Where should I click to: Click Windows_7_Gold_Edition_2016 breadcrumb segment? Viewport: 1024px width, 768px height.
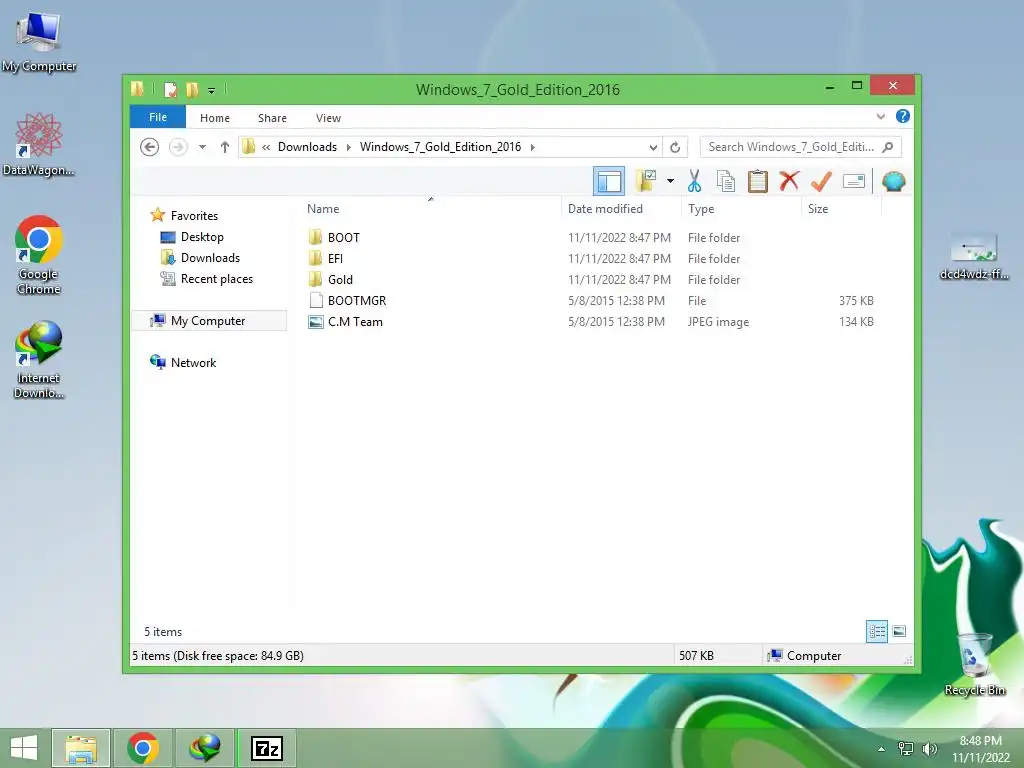(x=440, y=147)
